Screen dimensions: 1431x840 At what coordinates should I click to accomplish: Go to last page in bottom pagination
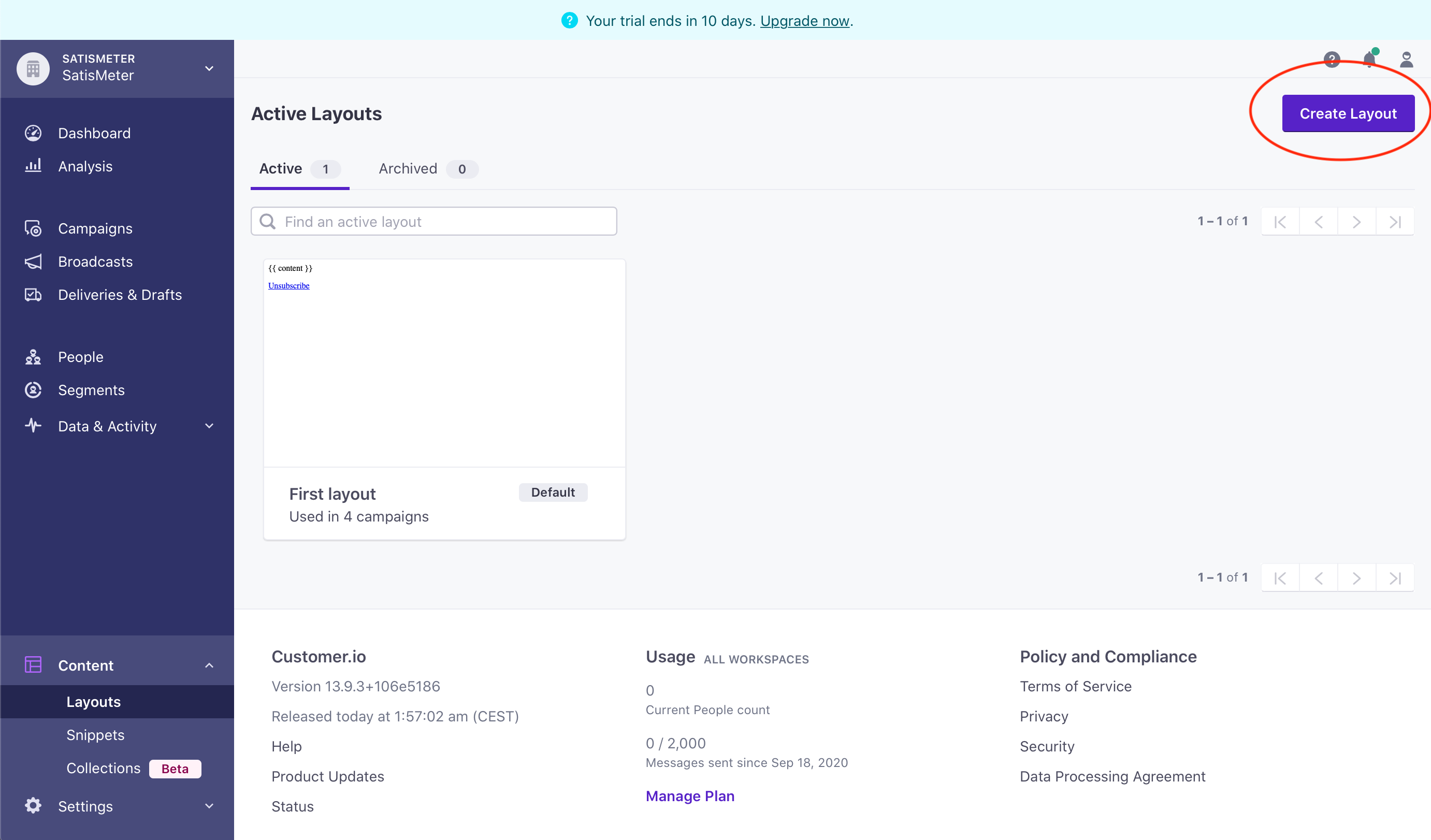1395,577
